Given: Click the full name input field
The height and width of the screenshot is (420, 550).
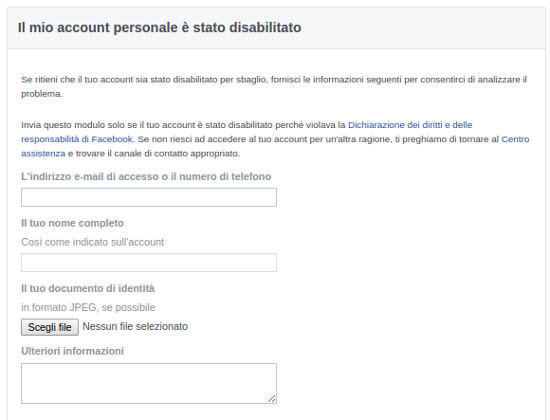Looking at the screenshot, I should pyautogui.click(x=149, y=262).
